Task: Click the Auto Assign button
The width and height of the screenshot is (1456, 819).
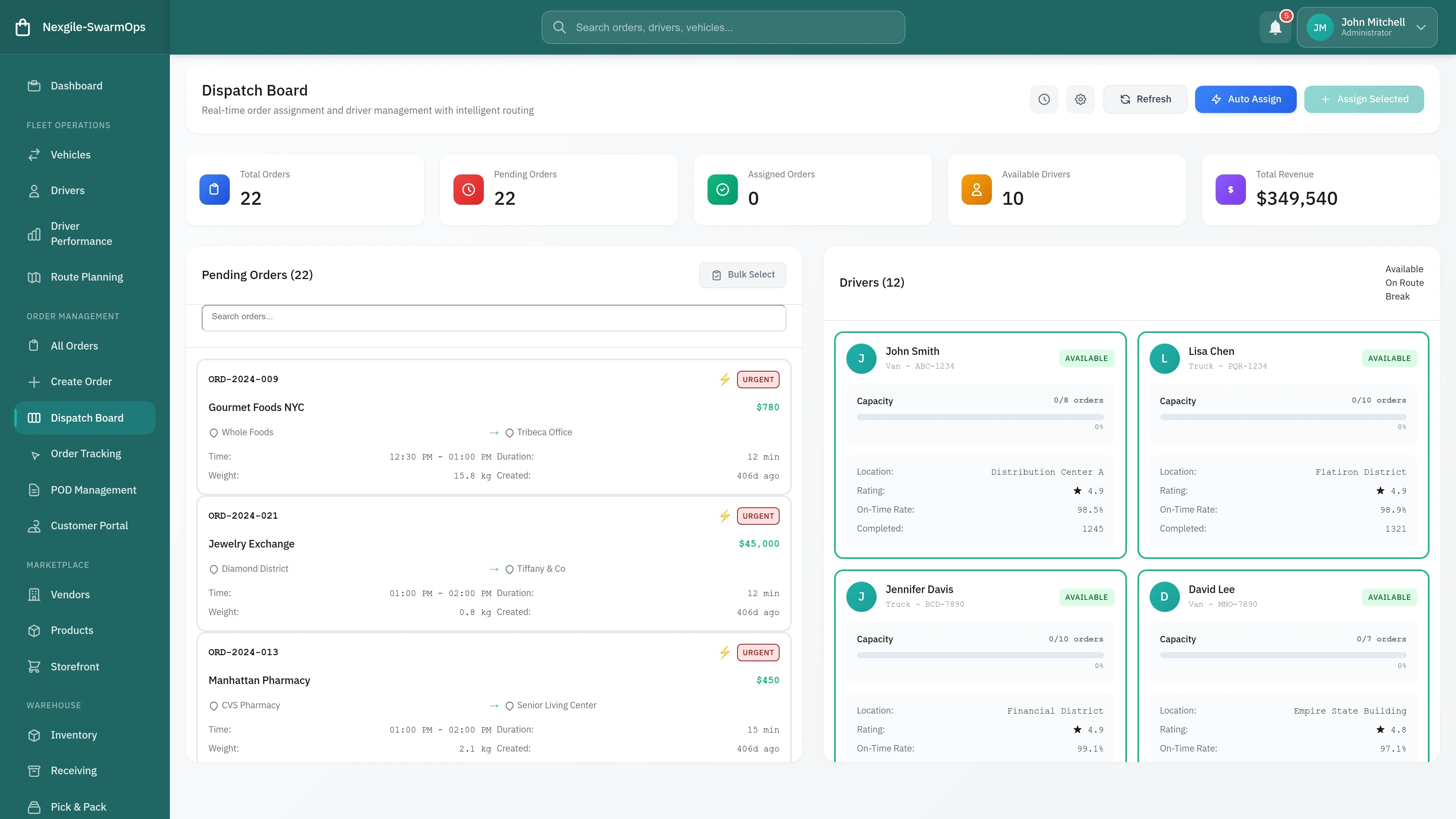Action: coord(1246,99)
